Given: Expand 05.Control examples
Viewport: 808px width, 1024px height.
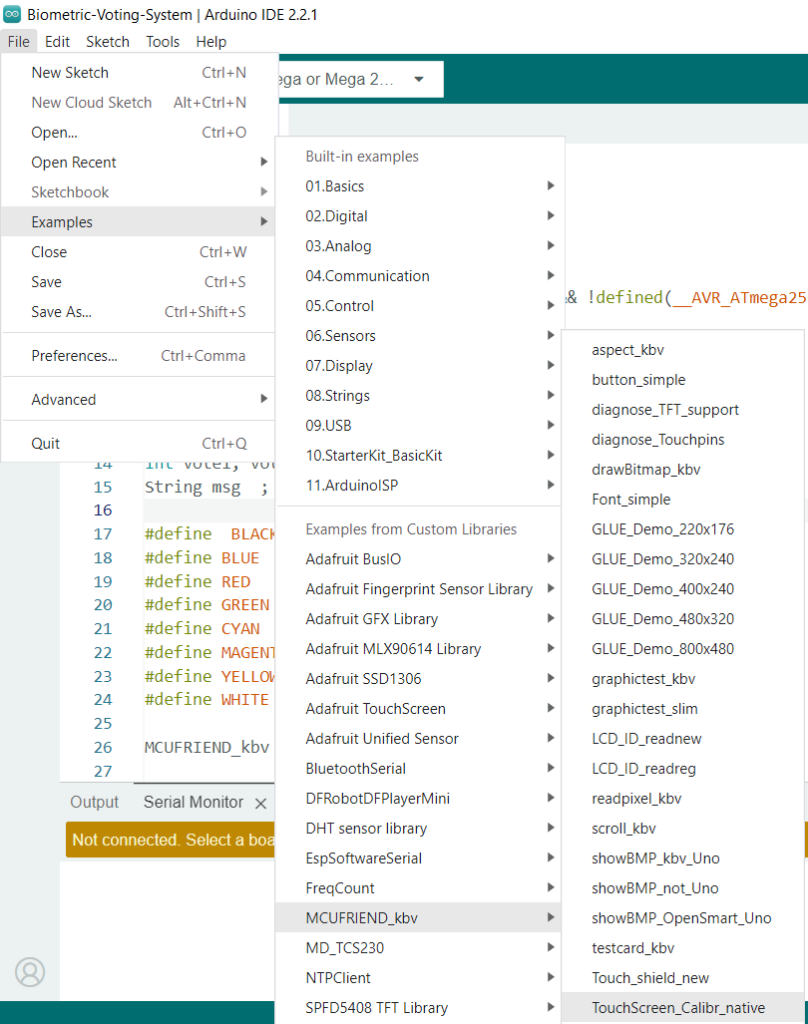Looking at the screenshot, I should [x=419, y=306].
